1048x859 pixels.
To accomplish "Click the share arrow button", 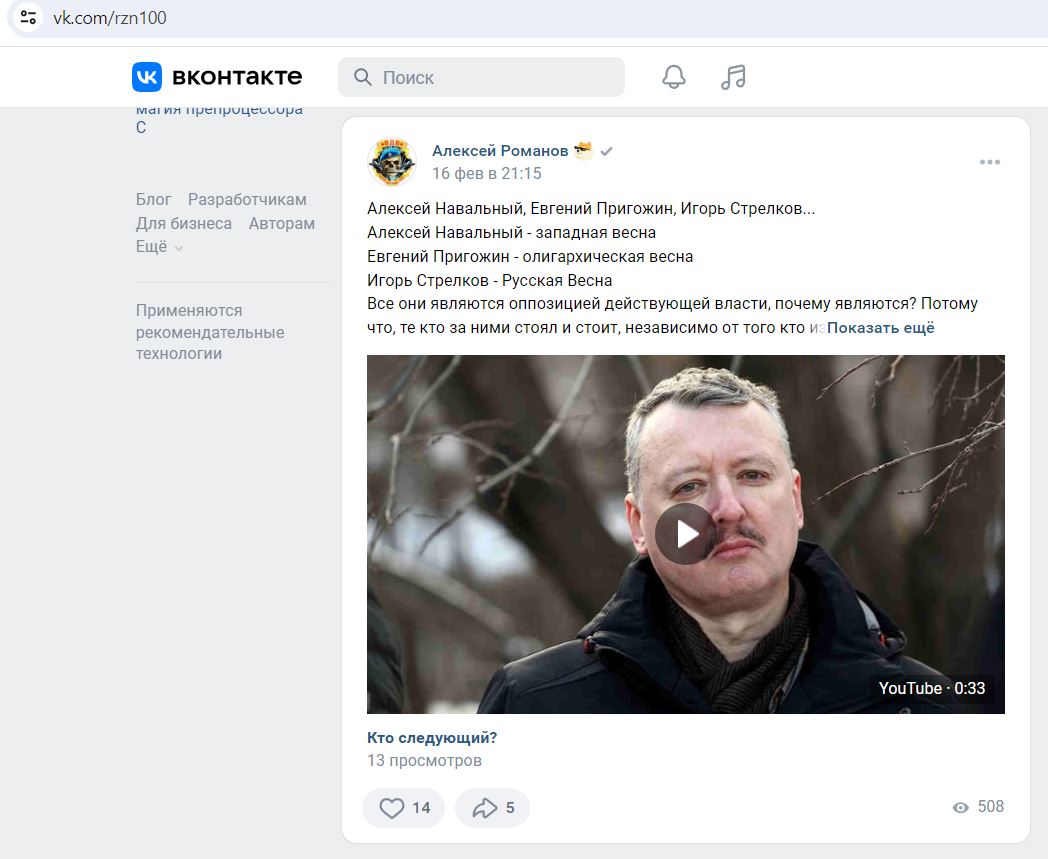I will (x=492, y=808).
